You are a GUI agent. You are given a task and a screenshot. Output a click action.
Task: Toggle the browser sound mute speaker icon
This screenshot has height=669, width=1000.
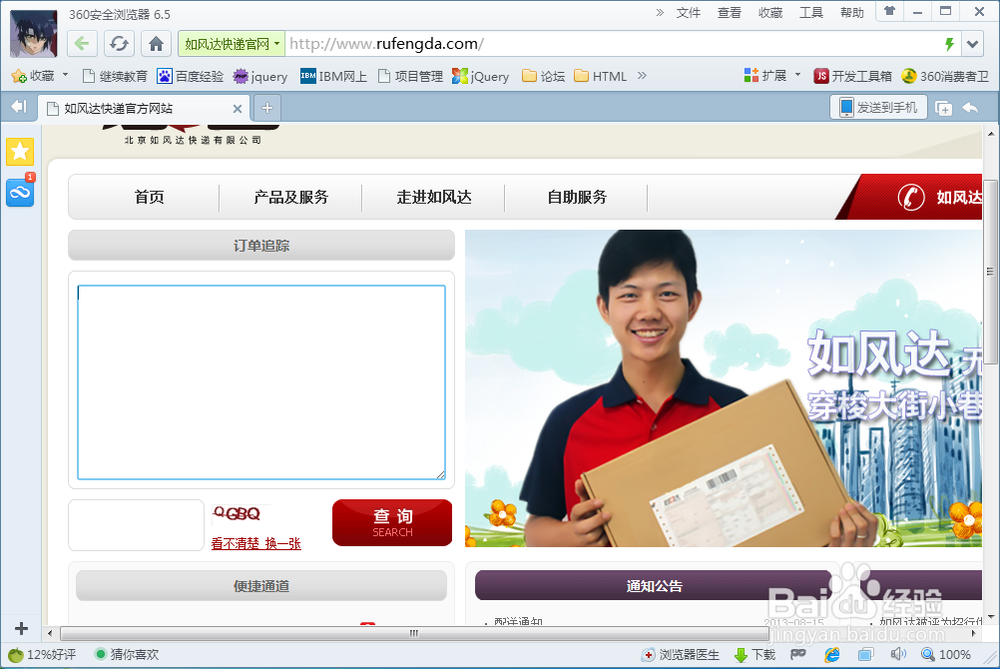pos(898,654)
